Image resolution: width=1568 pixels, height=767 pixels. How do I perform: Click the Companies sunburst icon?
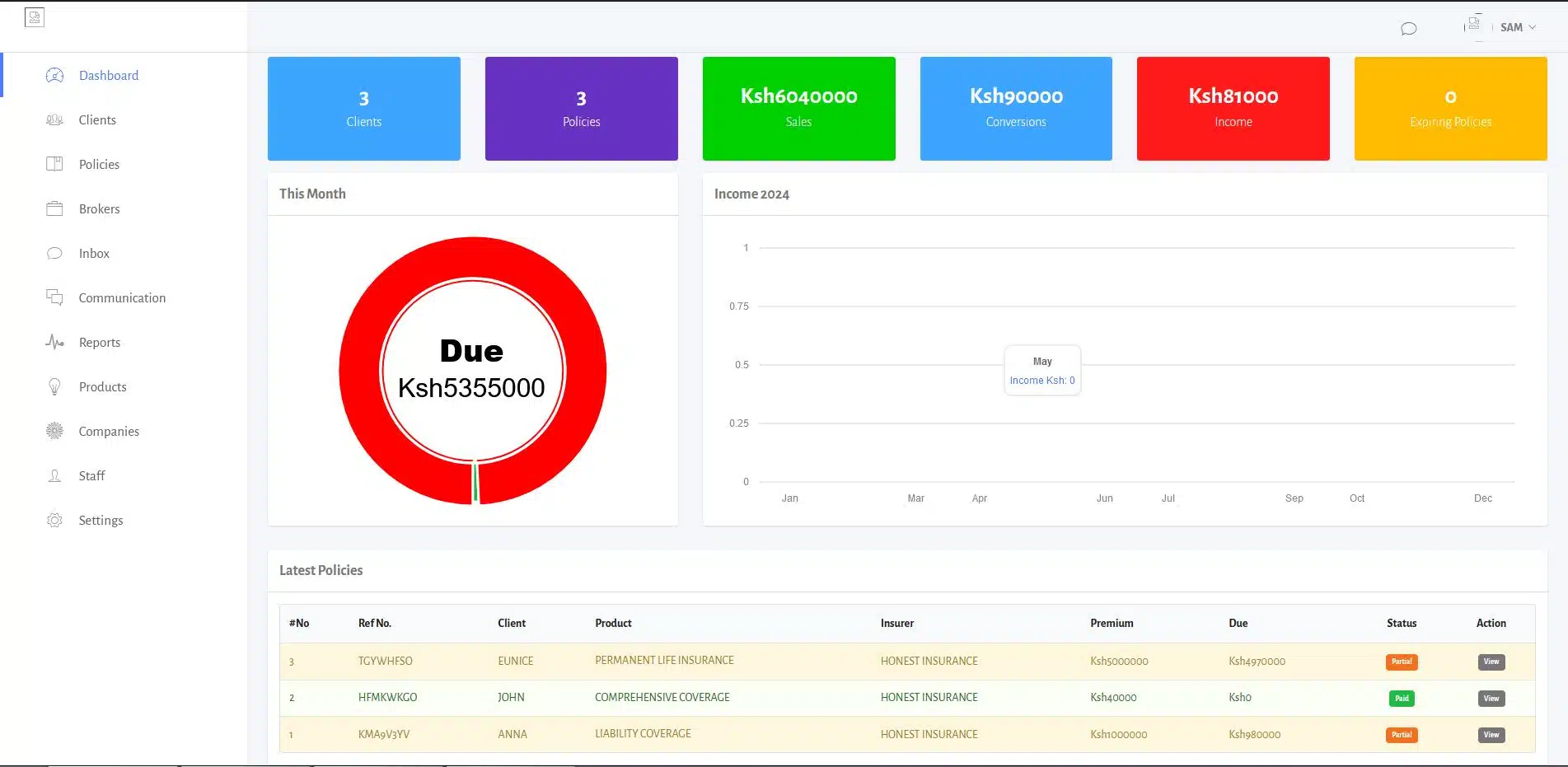coord(54,431)
